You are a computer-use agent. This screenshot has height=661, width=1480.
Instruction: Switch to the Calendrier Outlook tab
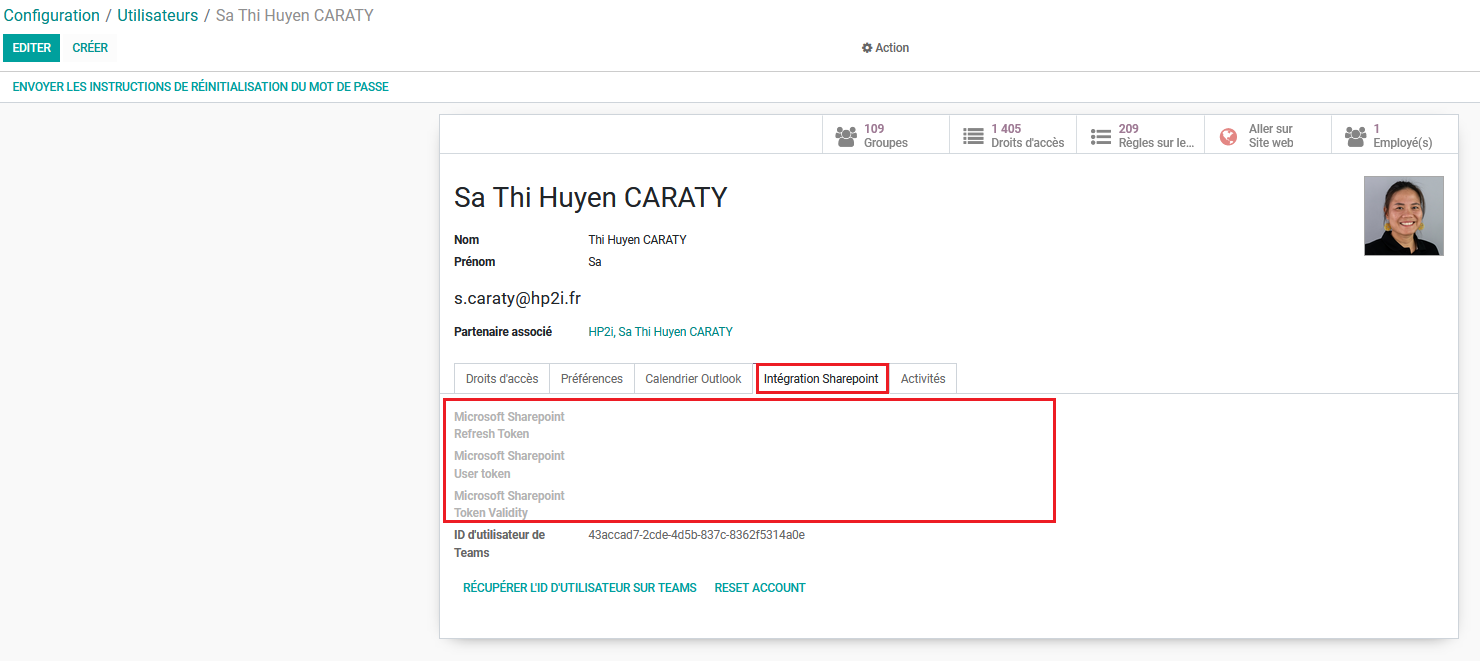coord(693,379)
